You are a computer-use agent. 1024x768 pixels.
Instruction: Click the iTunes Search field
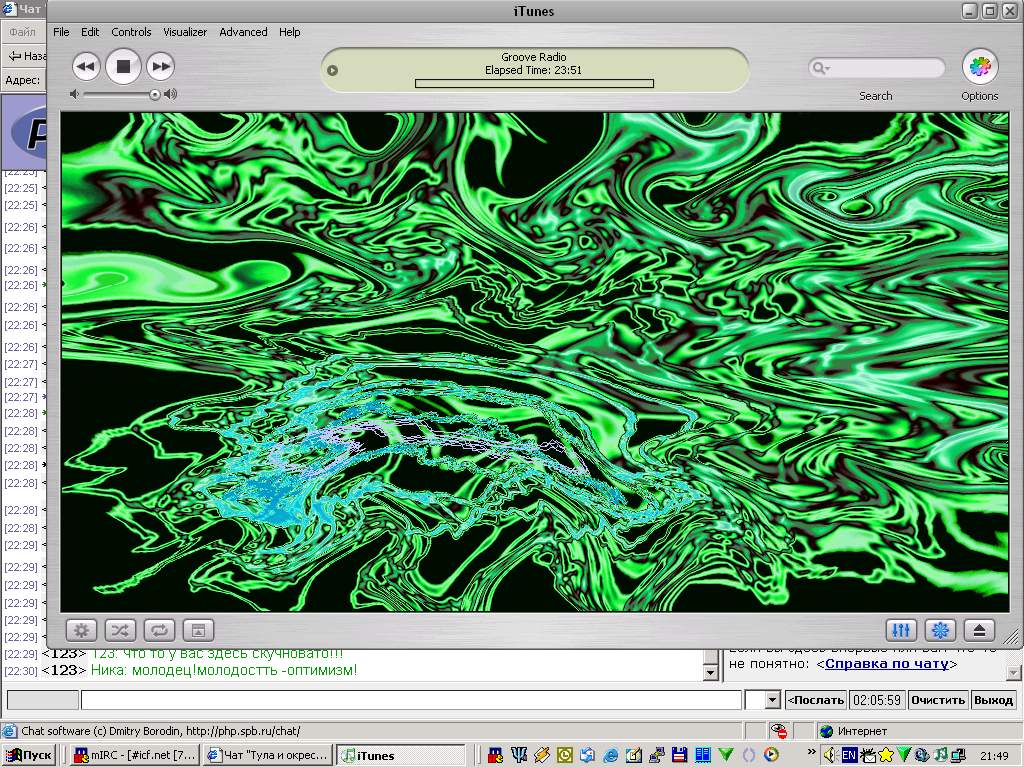click(x=877, y=68)
